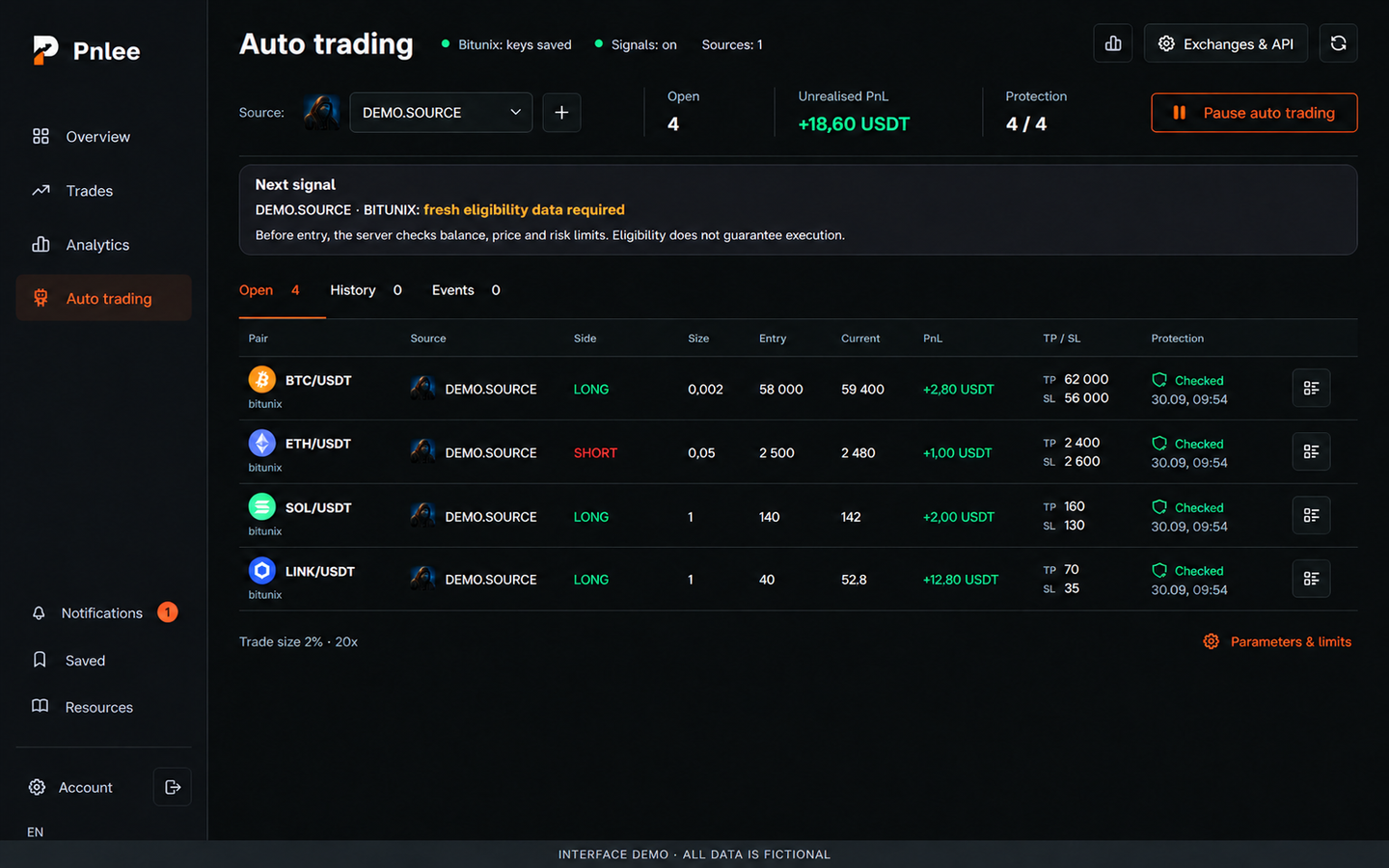Screen dimensions: 1389x868
Task: Open Notifications in sidebar
Action: 101,613
